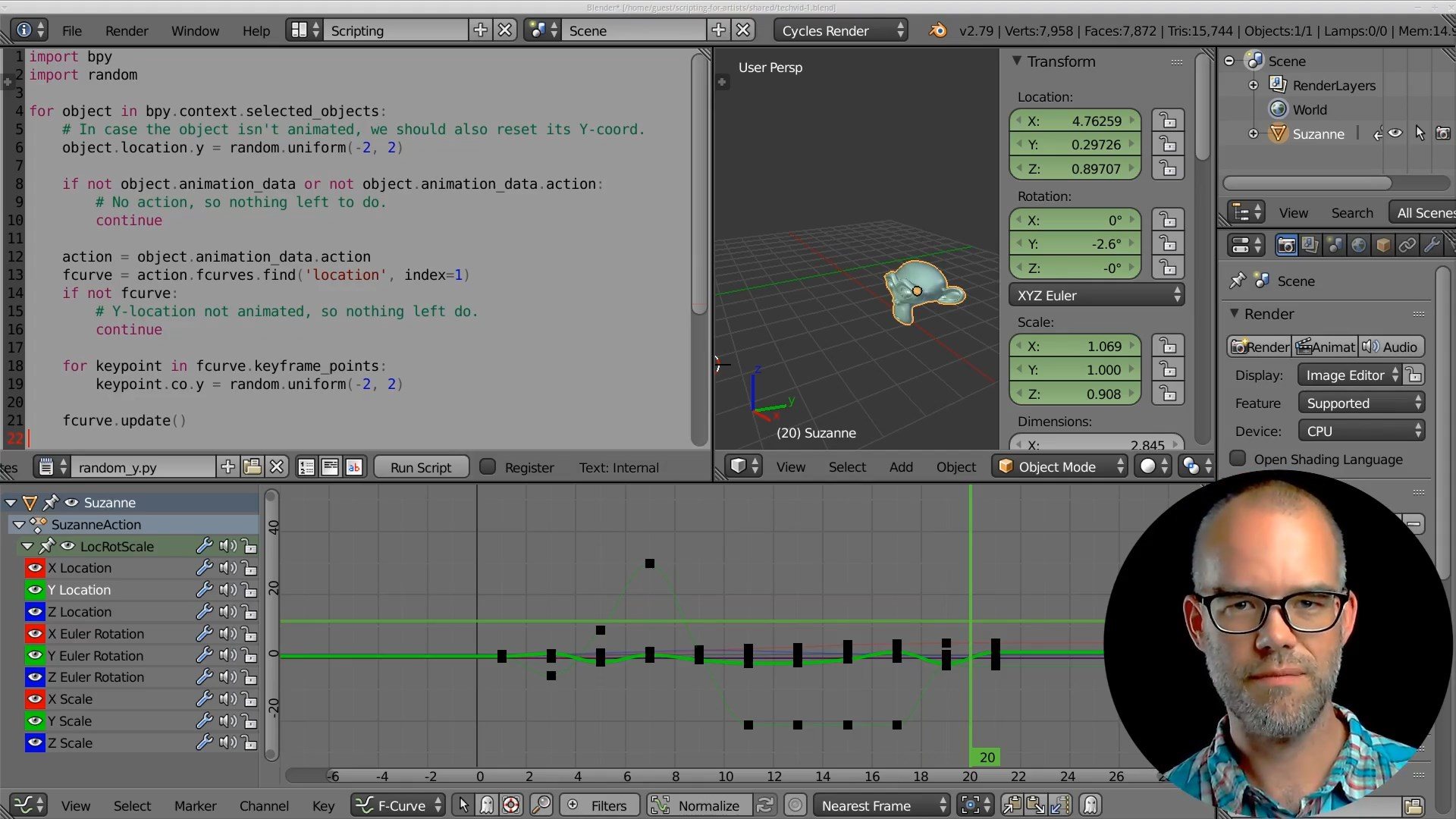Image resolution: width=1456 pixels, height=819 pixels.
Task: Click the current frame marker 20
Action: tap(987, 757)
